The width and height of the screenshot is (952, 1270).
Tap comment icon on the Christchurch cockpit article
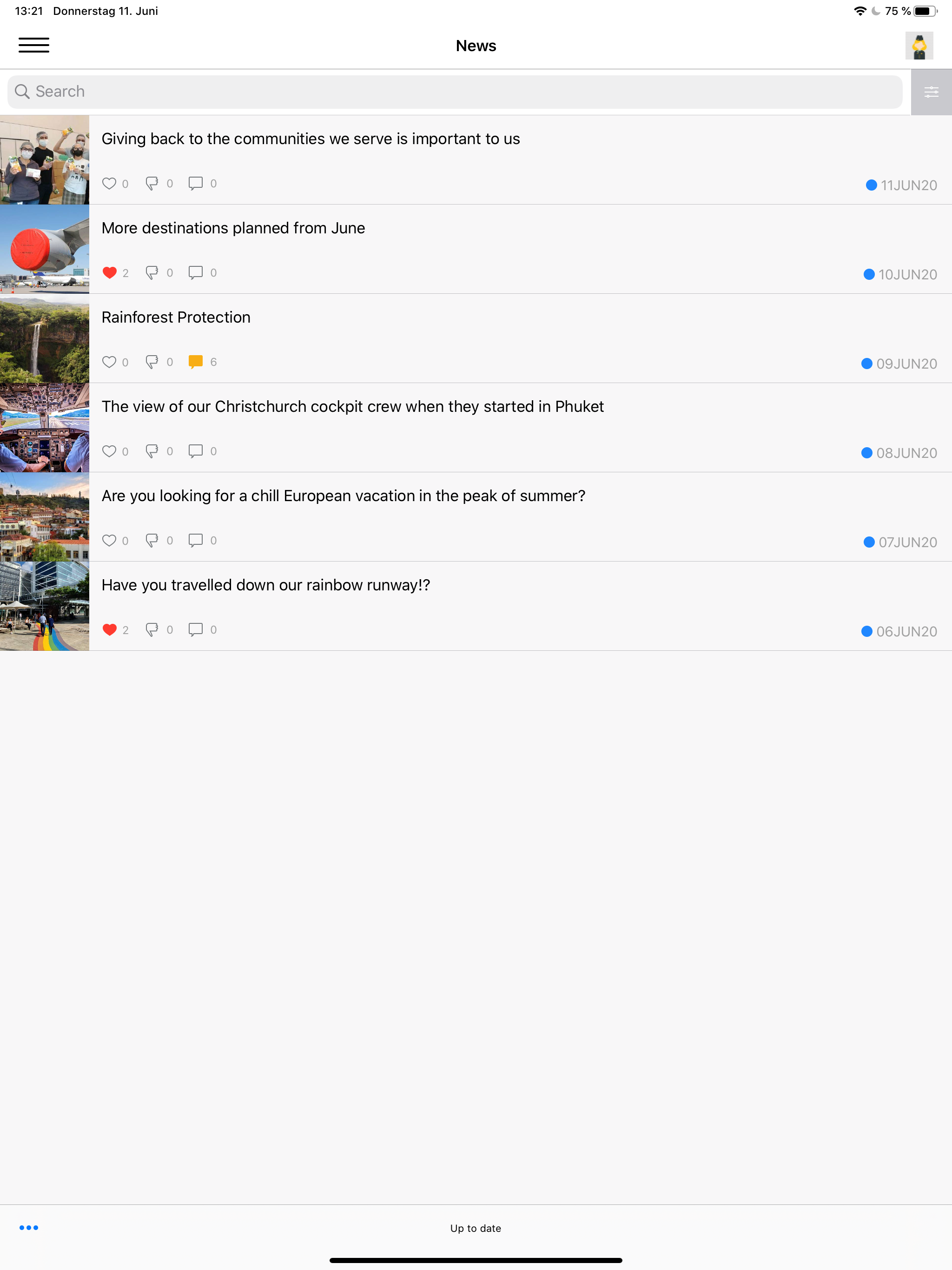point(196,451)
